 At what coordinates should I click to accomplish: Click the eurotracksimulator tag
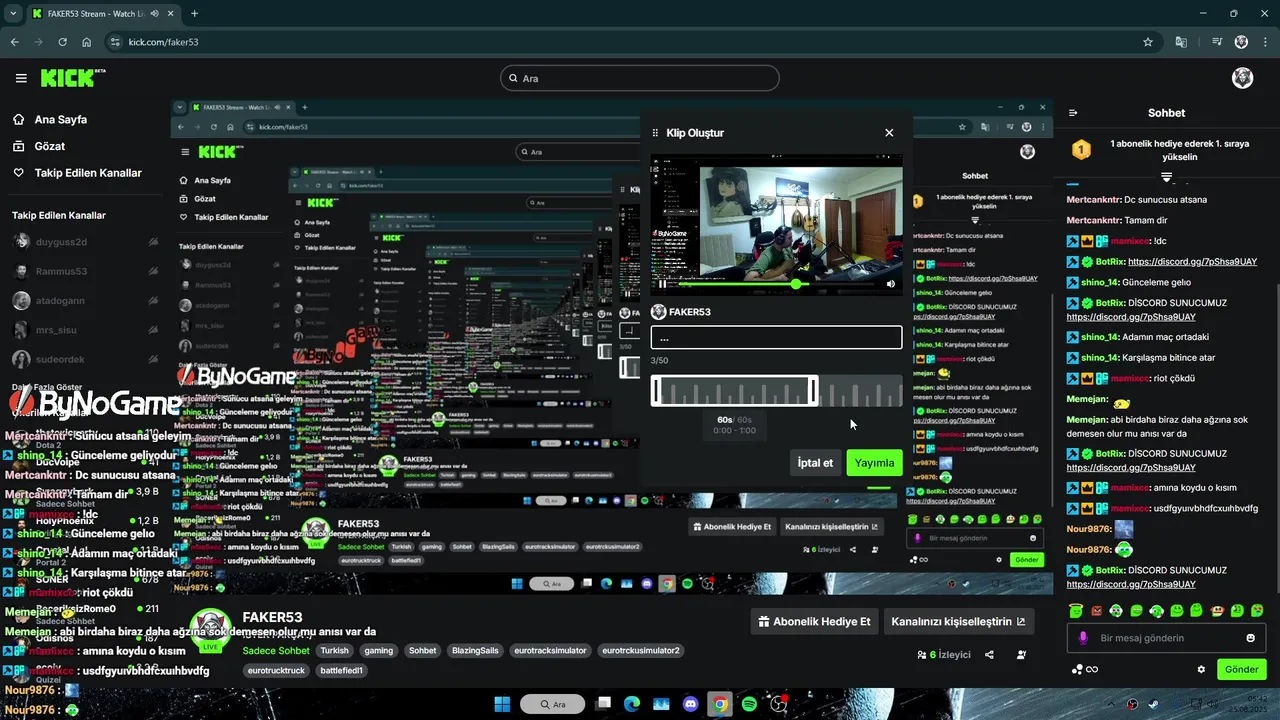(550, 650)
